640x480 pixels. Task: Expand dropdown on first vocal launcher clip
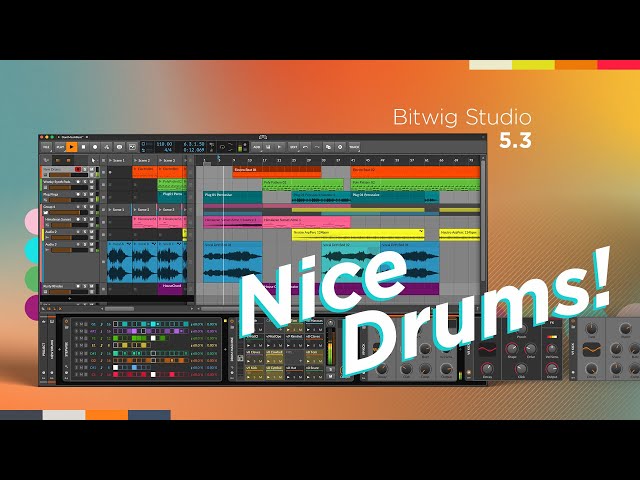pos(129,244)
